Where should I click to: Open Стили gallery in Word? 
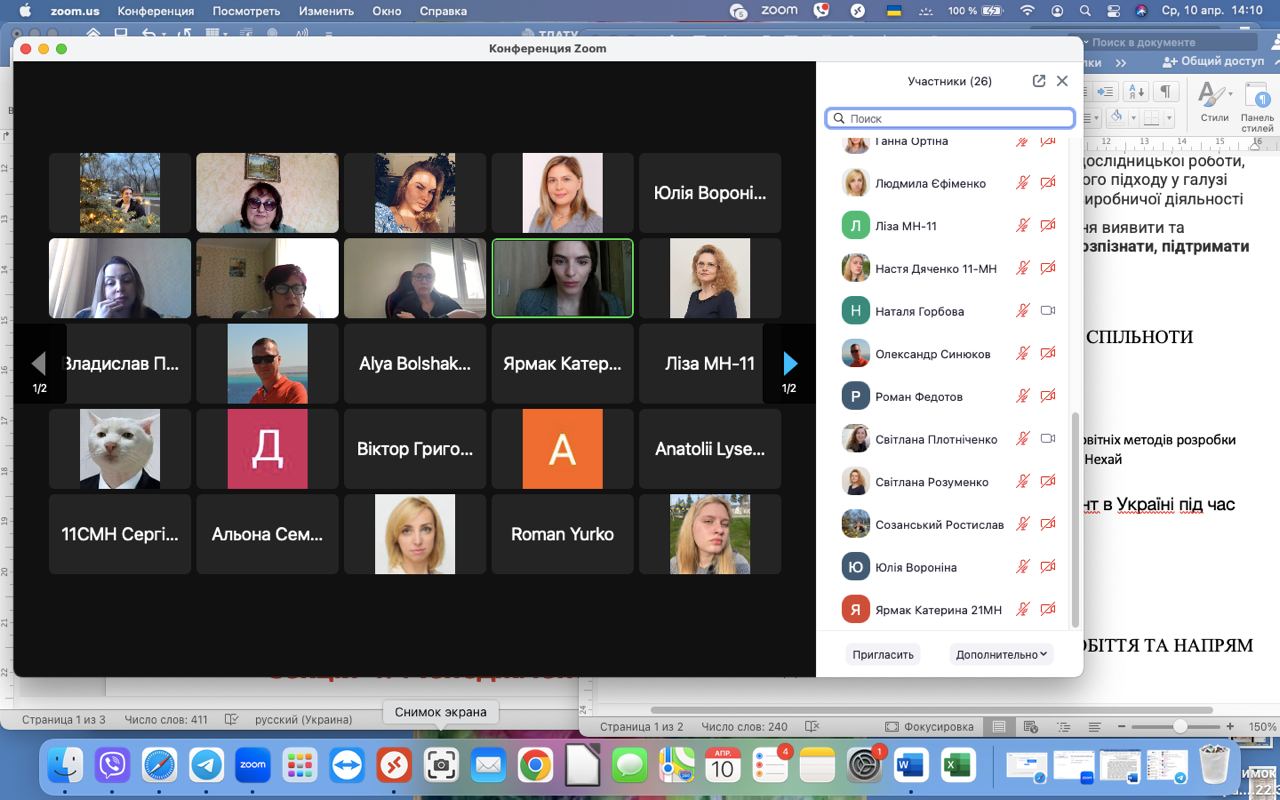tap(1214, 103)
